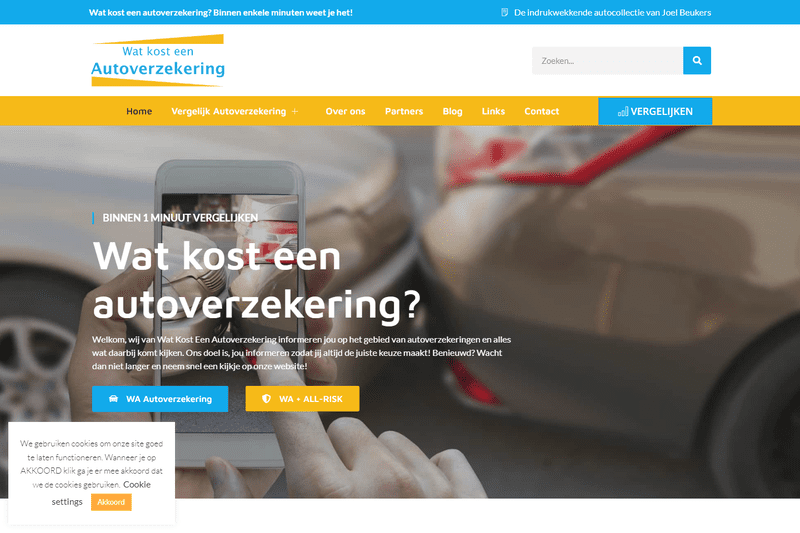800x533 pixels.
Task: Click the orange Akkoord cookie button
Action: (111, 502)
